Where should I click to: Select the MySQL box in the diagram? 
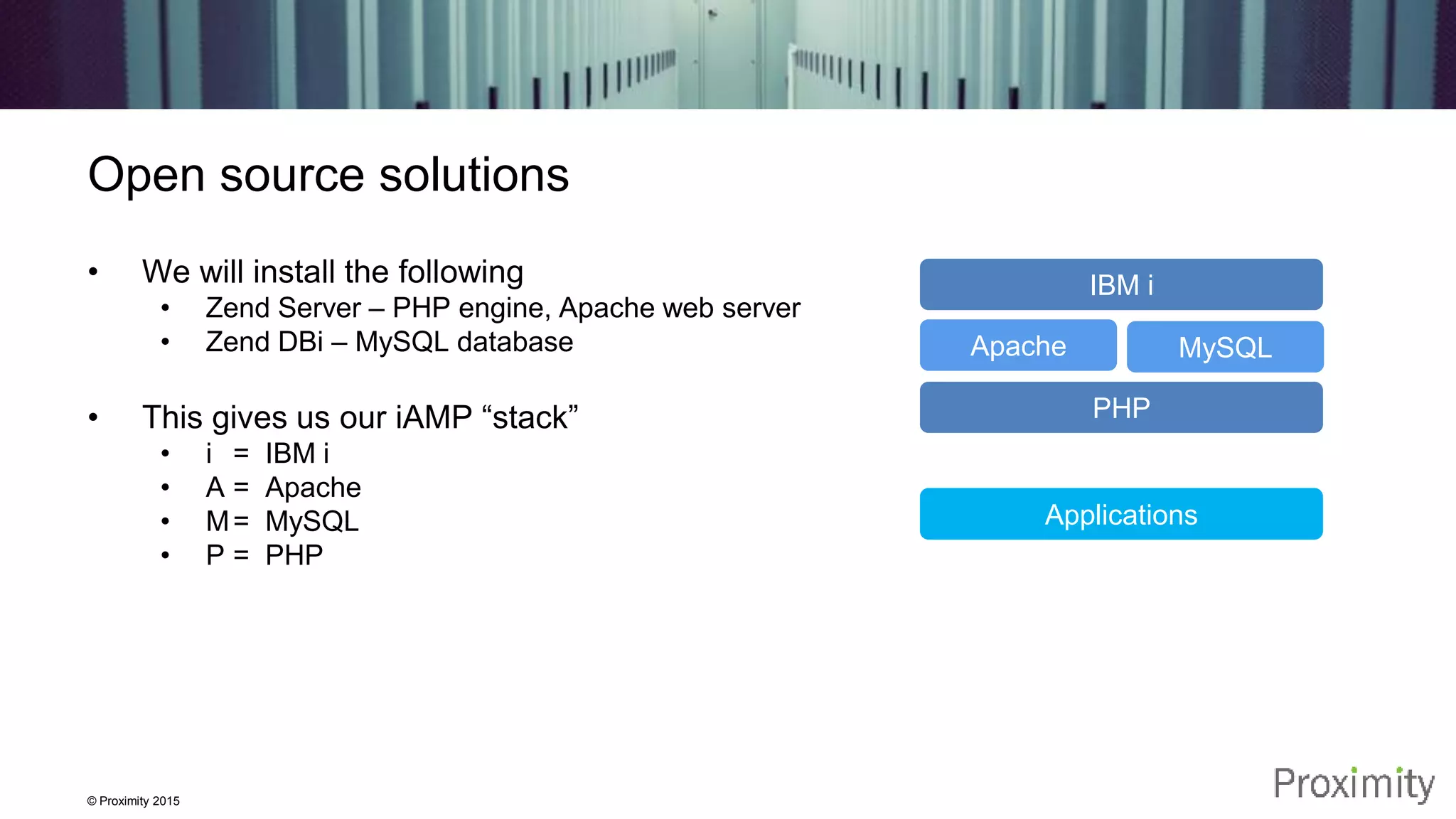tap(1225, 347)
